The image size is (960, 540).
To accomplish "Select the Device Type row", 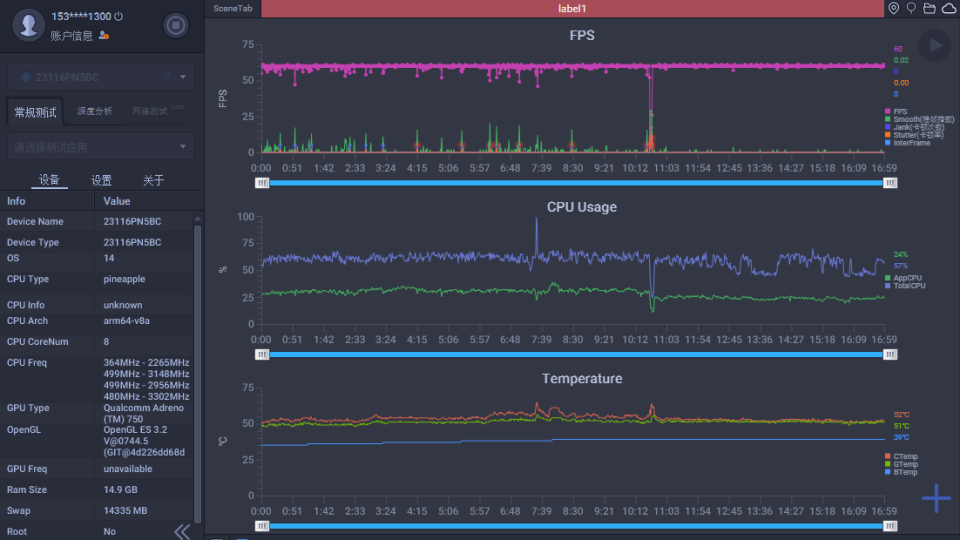I will [97, 242].
